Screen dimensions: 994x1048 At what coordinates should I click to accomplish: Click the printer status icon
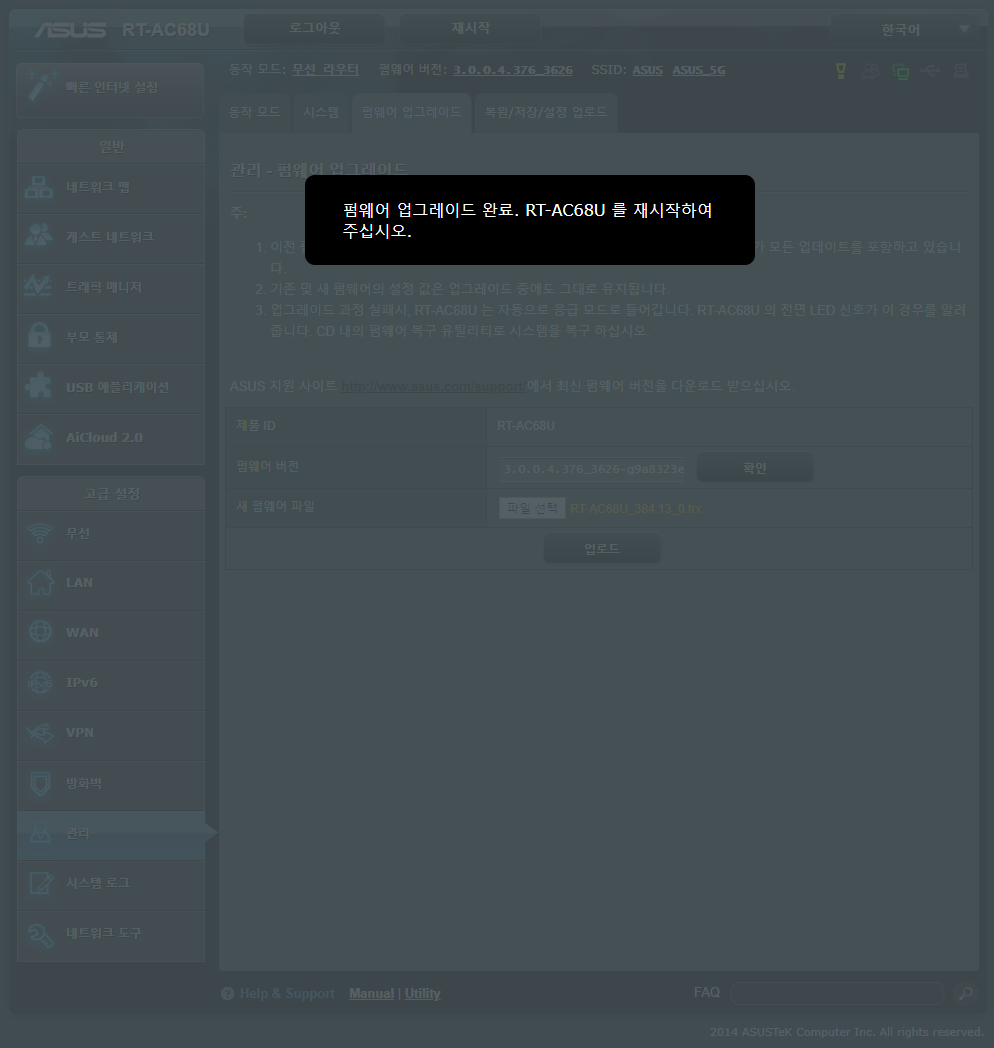coord(961,70)
